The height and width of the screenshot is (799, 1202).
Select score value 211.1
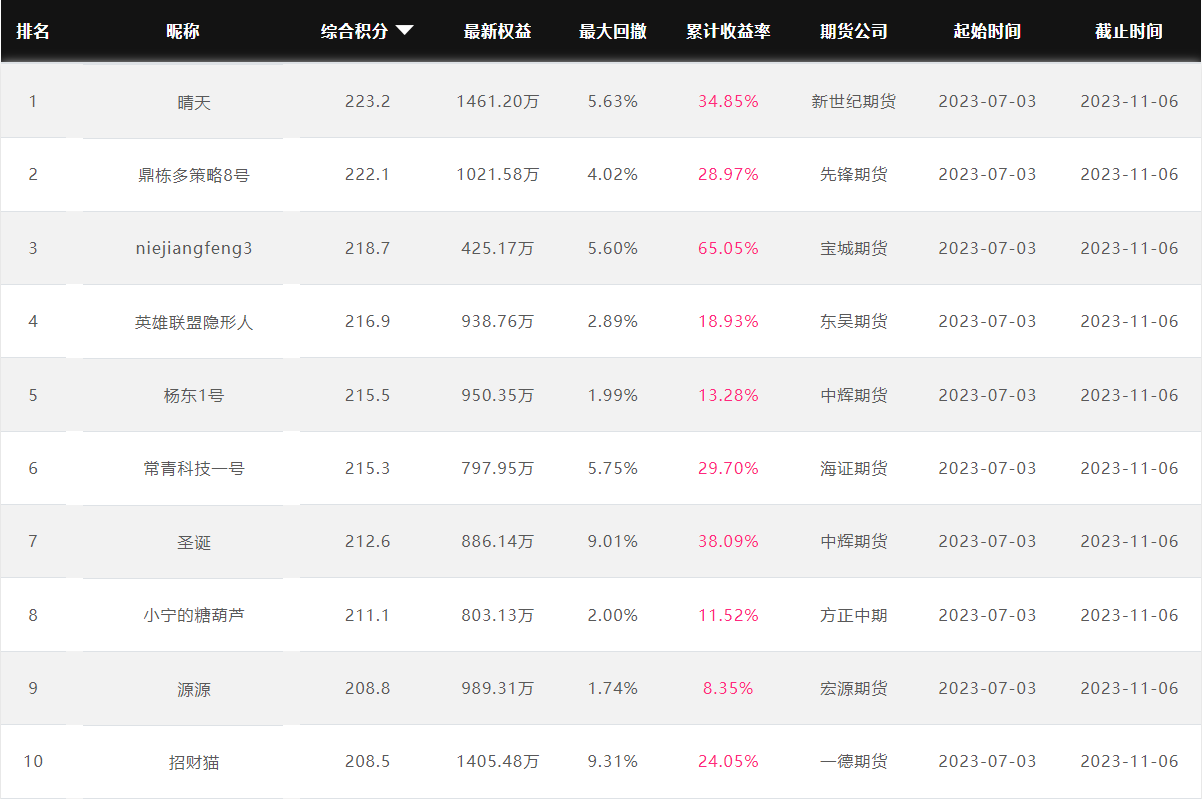point(368,615)
